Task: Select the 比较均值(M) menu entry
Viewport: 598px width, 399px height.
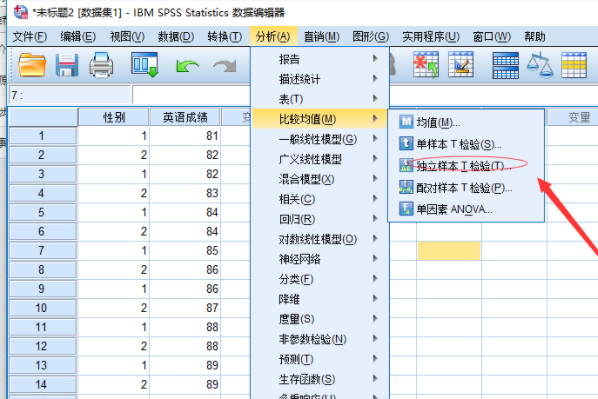Action: point(320,119)
